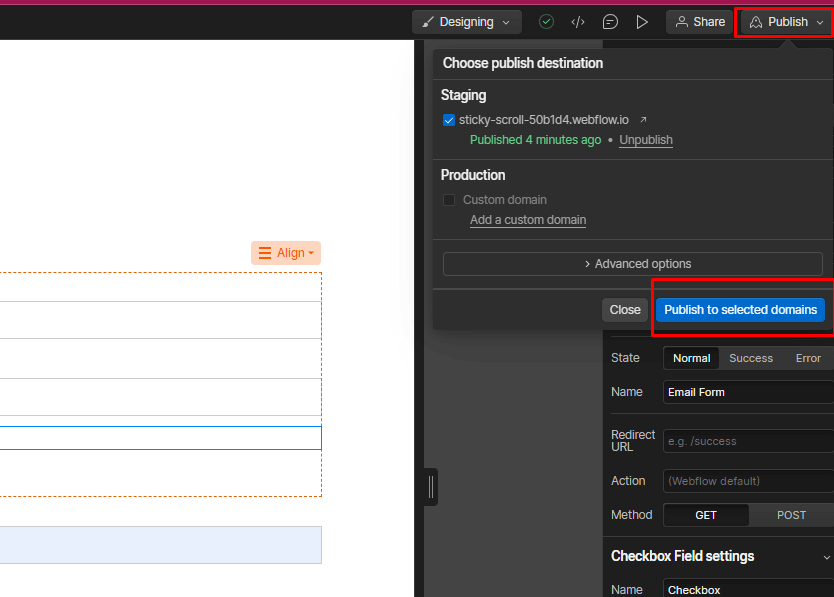The height and width of the screenshot is (597, 834).
Task: Collapse Checkbox Field settings section
Action: pos(827,557)
